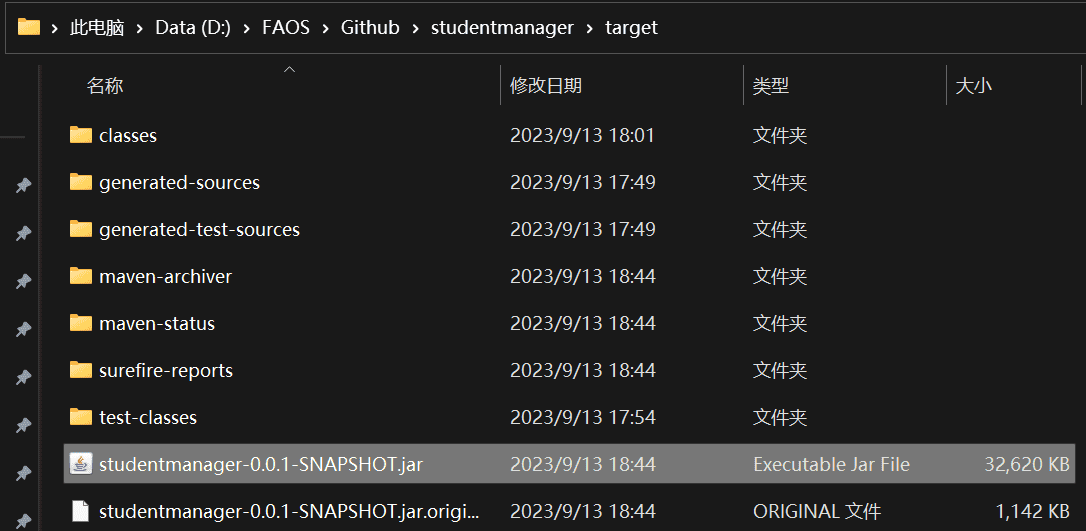This screenshot has height=531, width=1086.
Task: Go to Data (D:) in the breadcrumb
Action: tap(193, 28)
